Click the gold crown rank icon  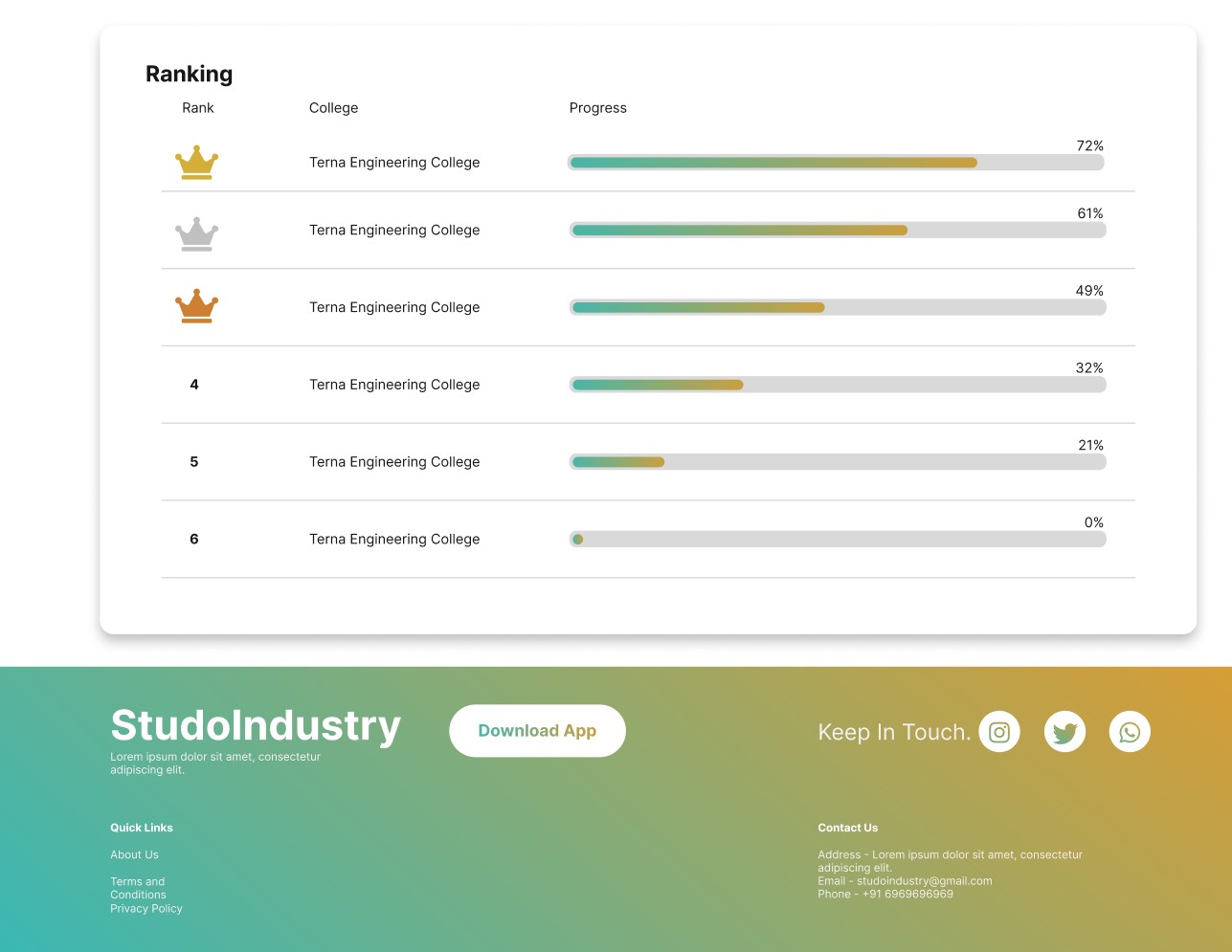pyautogui.click(x=196, y=163)
